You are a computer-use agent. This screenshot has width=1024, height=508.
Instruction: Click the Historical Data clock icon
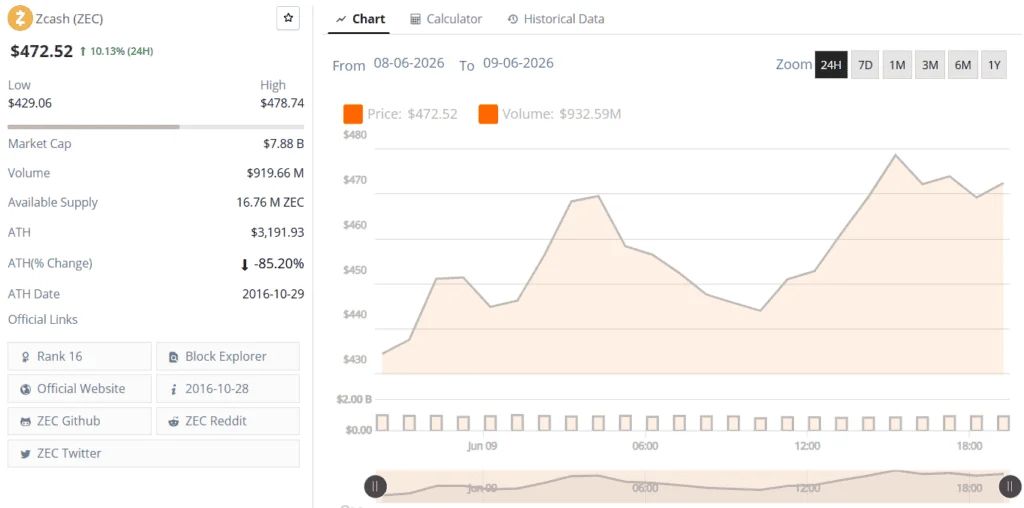[x=513, y=19]
